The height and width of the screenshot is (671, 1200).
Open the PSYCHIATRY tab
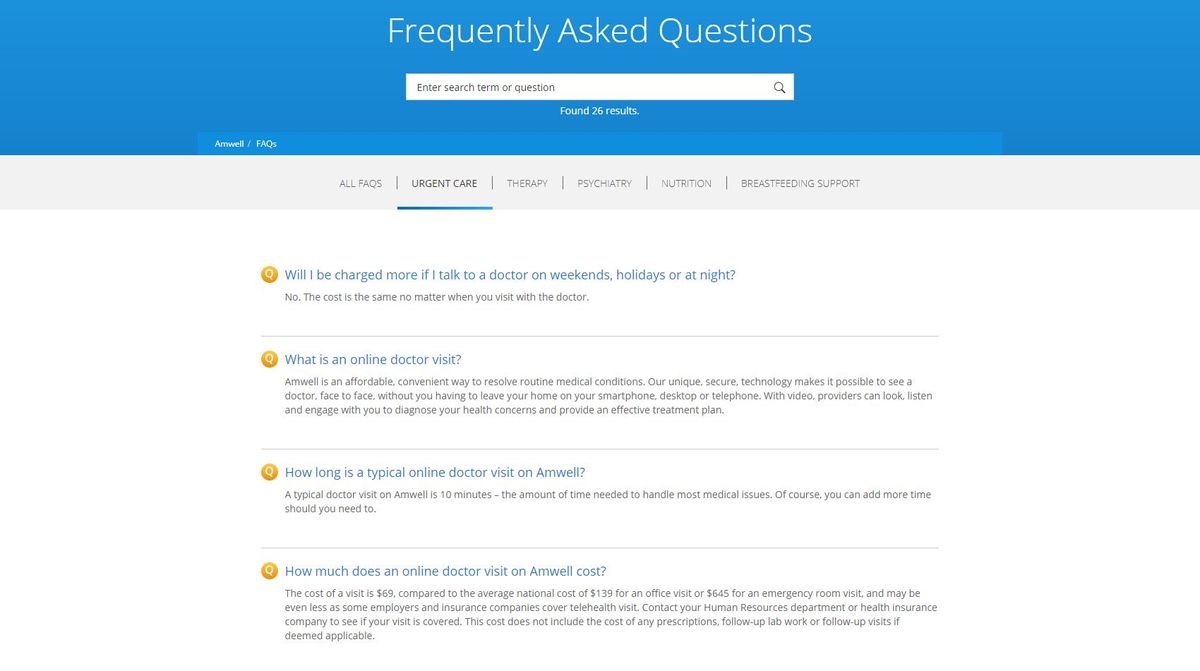[604, 183]
